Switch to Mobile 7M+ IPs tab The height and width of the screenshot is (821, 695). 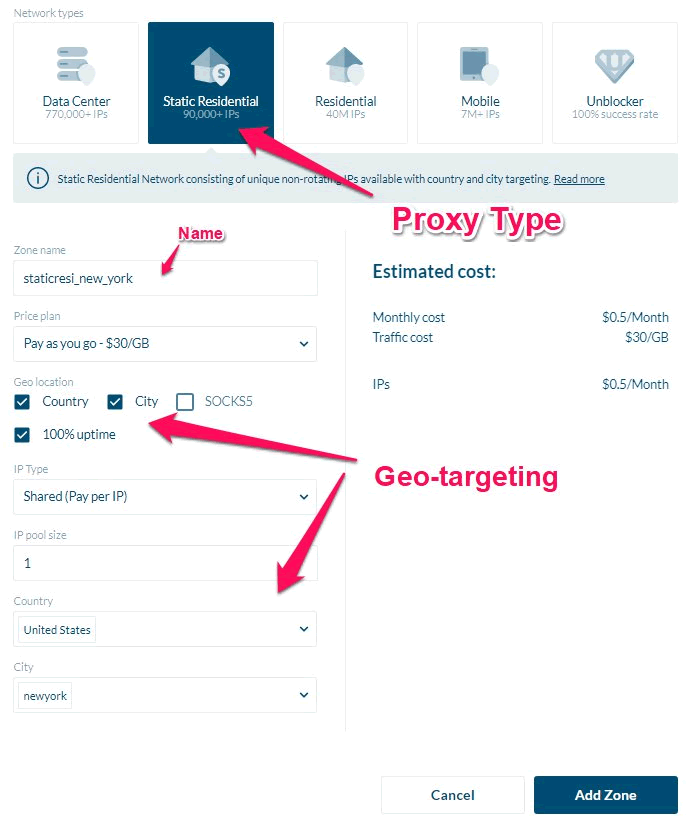click(480, 83)
